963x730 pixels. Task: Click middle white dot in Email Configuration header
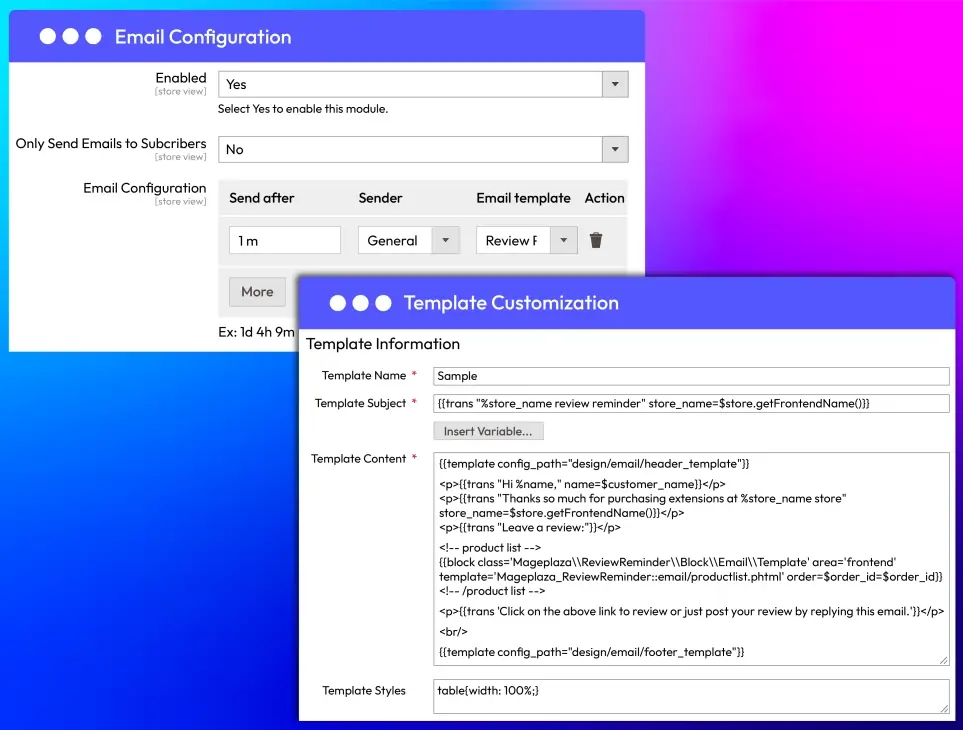point(70,37)
